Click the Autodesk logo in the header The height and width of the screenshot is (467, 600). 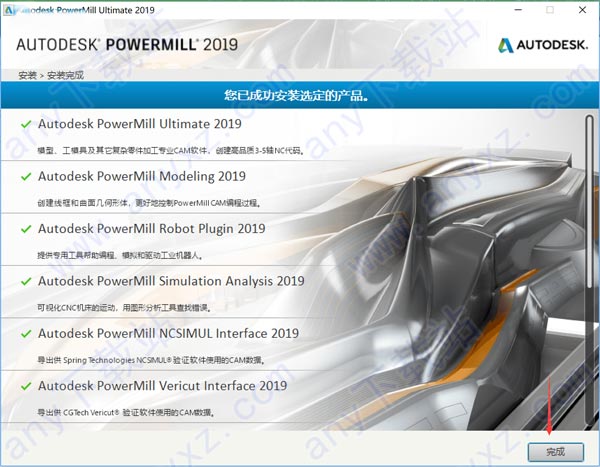541,45
